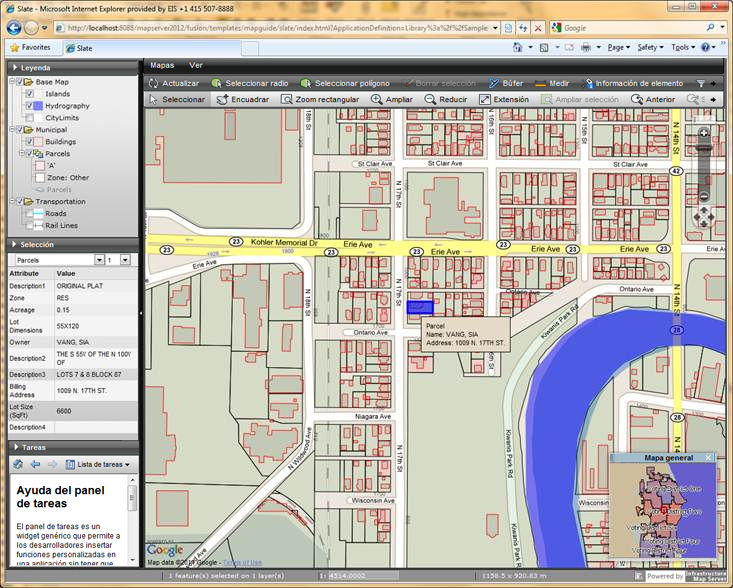733x588 pixels.
Task: Collapse the Selección panel
Action: click(x=15, y=244)
